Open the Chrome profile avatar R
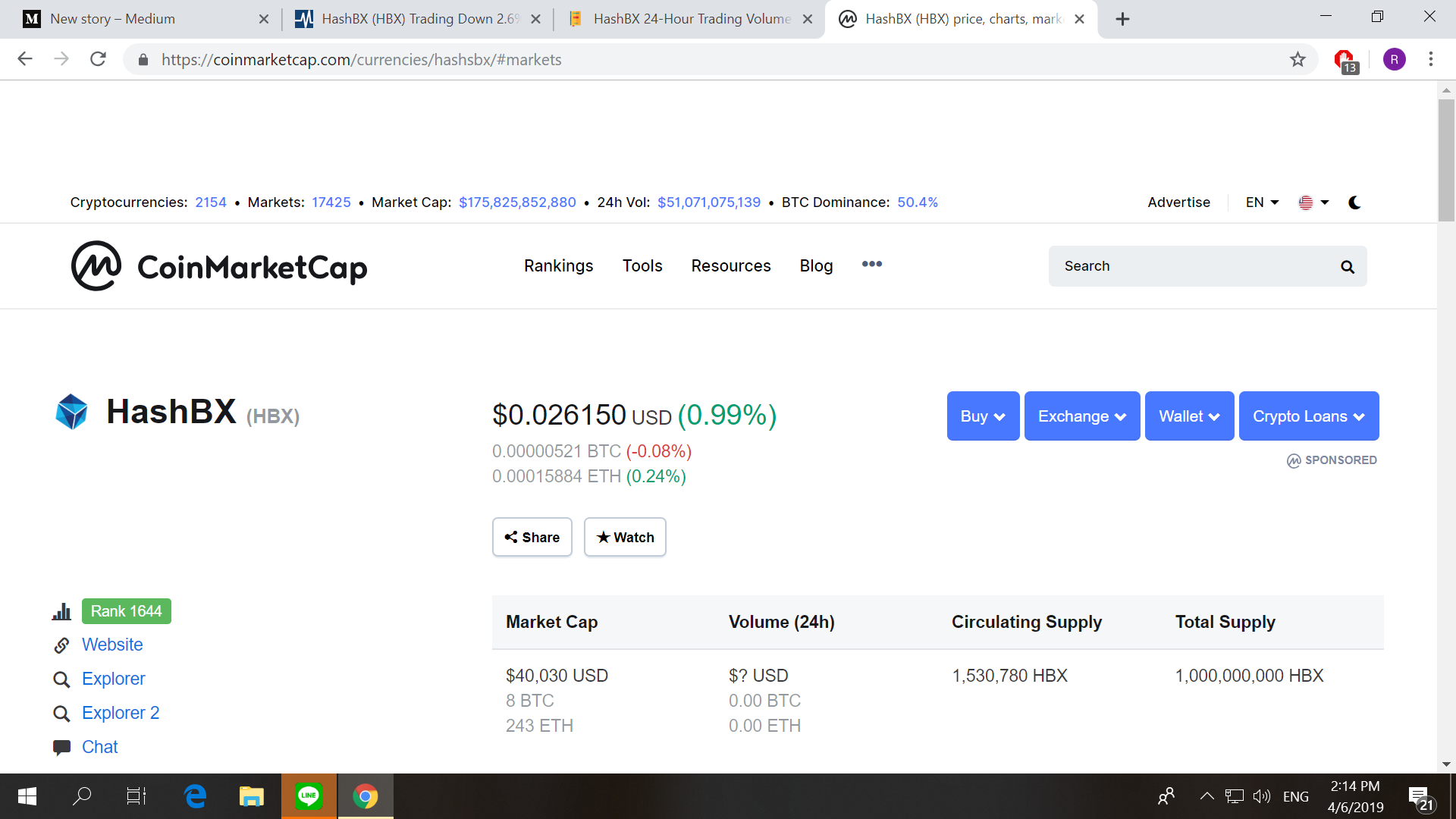 pos(1395,59)
